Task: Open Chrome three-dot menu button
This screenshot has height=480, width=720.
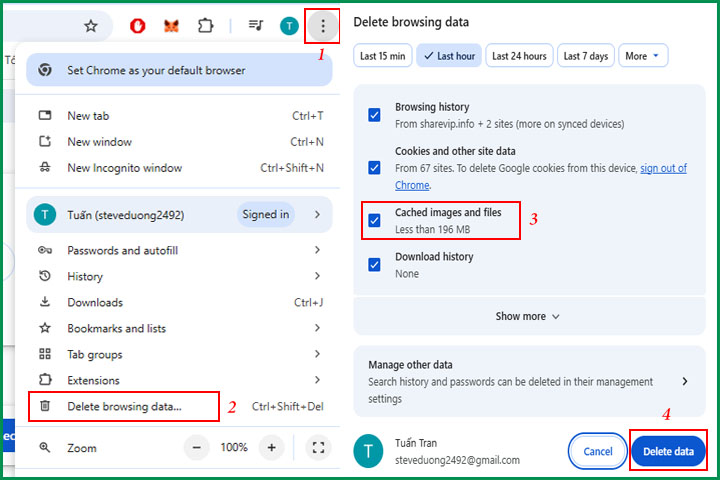Action: [322, 26]
